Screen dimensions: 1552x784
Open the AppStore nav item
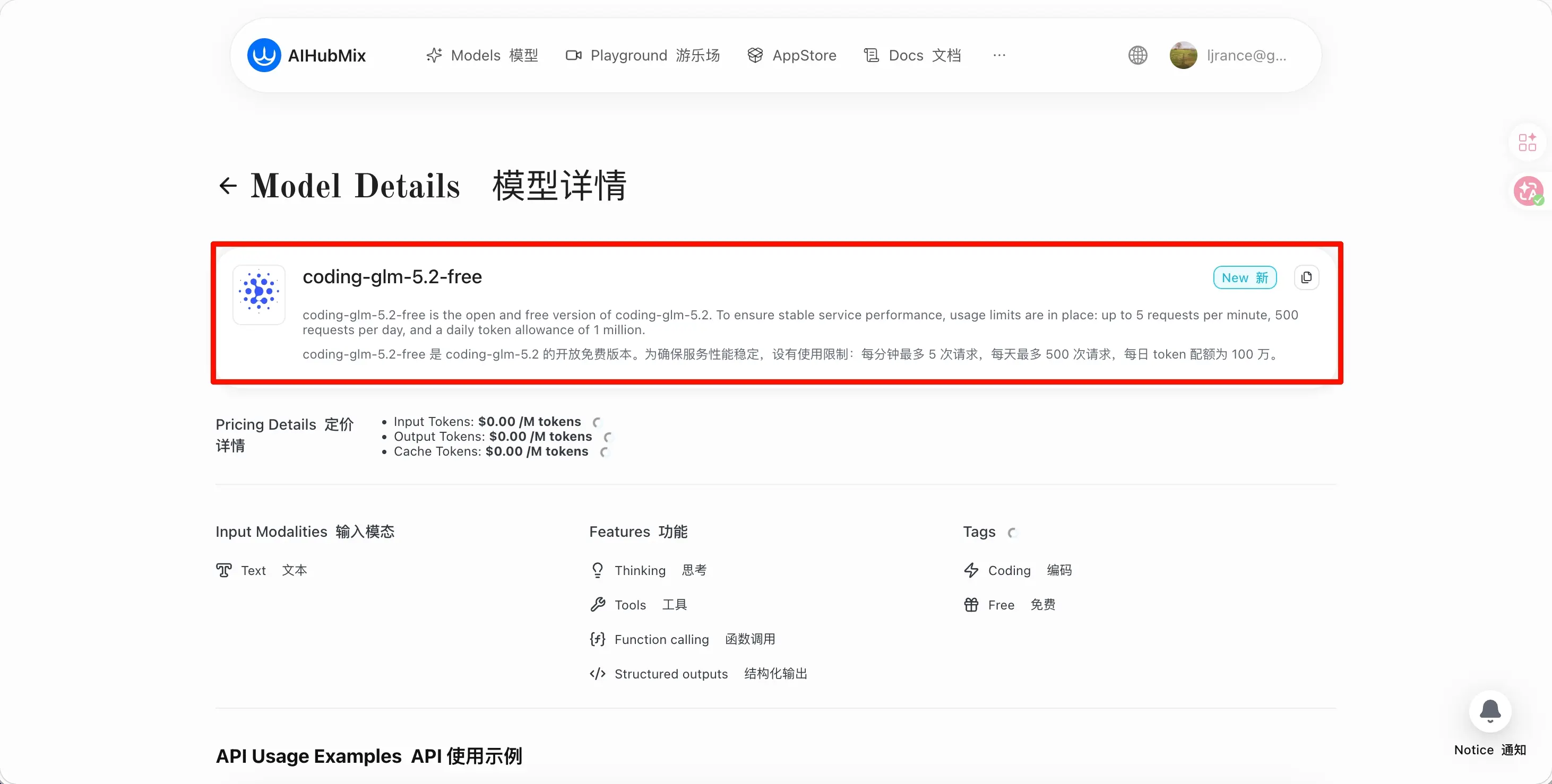792,55
